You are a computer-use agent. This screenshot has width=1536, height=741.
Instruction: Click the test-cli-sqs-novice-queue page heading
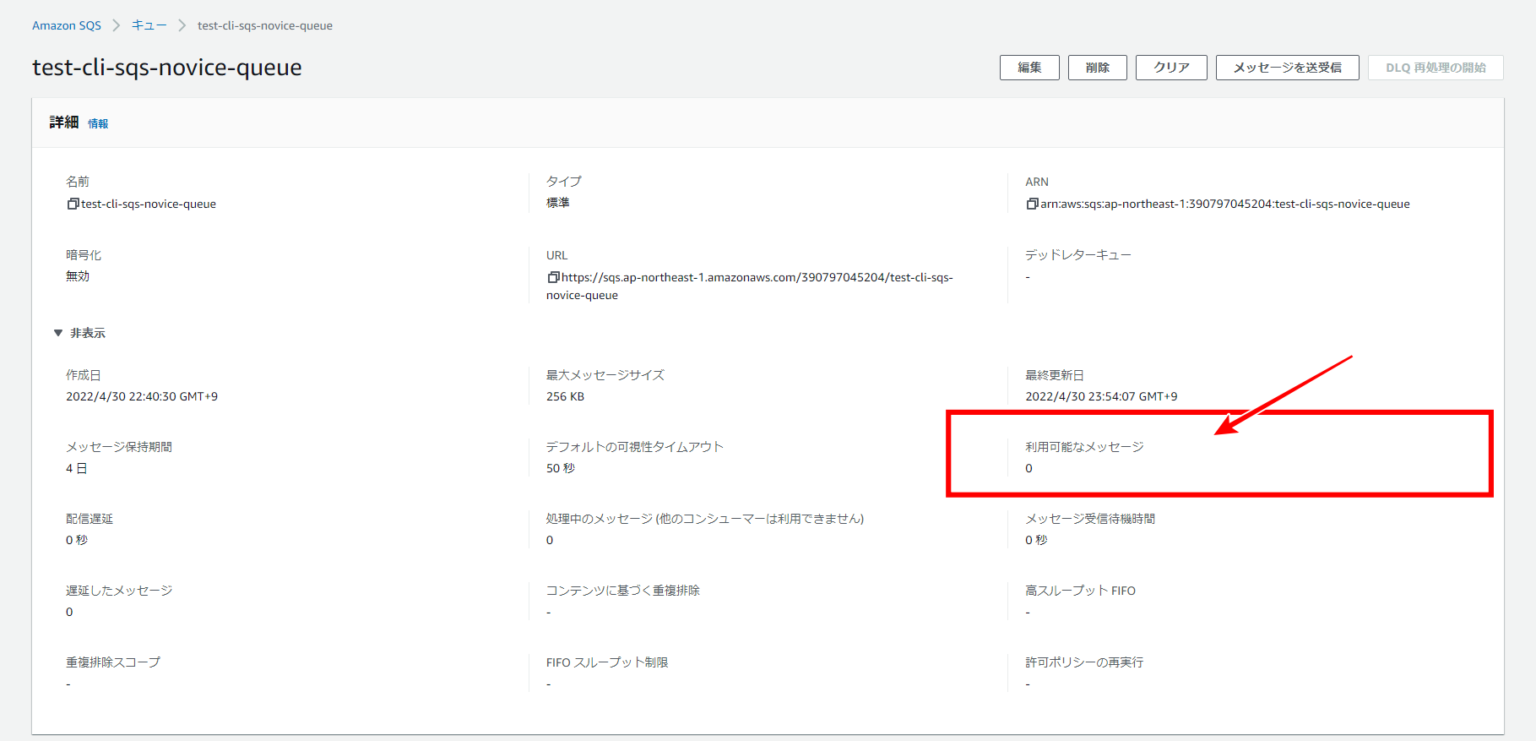click(167, 67)
